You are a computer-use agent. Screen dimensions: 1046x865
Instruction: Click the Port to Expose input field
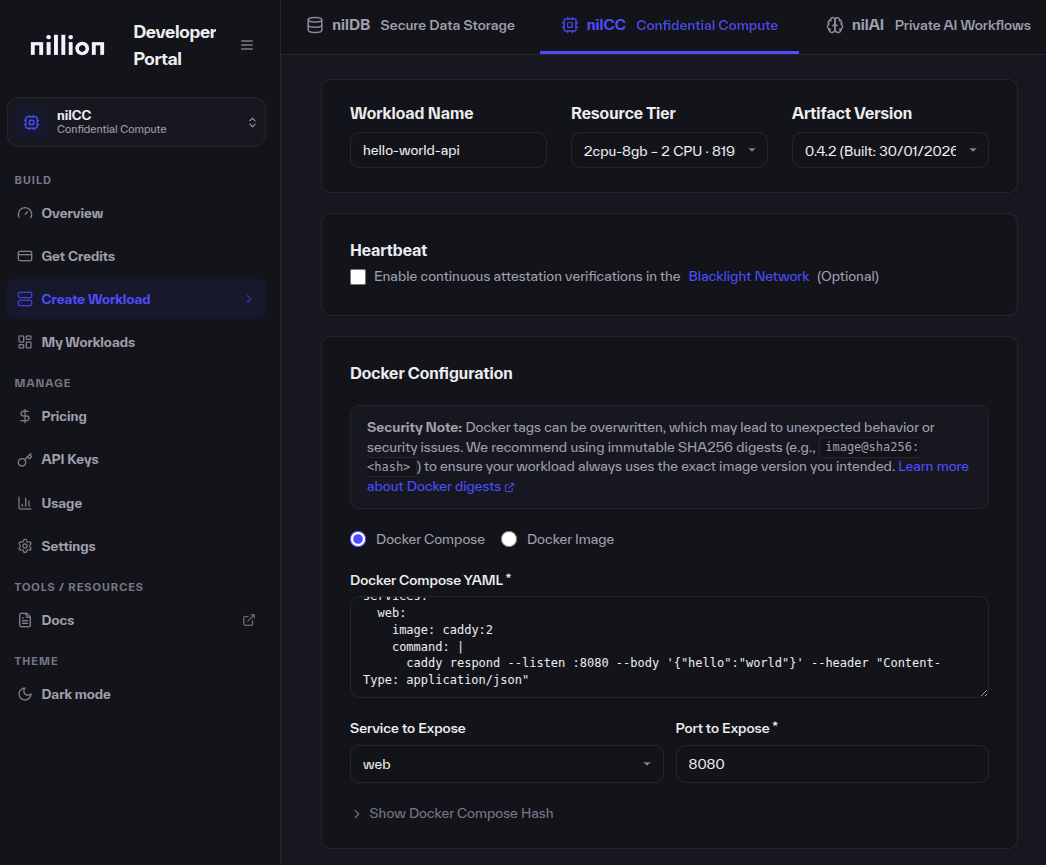point(831,764)
